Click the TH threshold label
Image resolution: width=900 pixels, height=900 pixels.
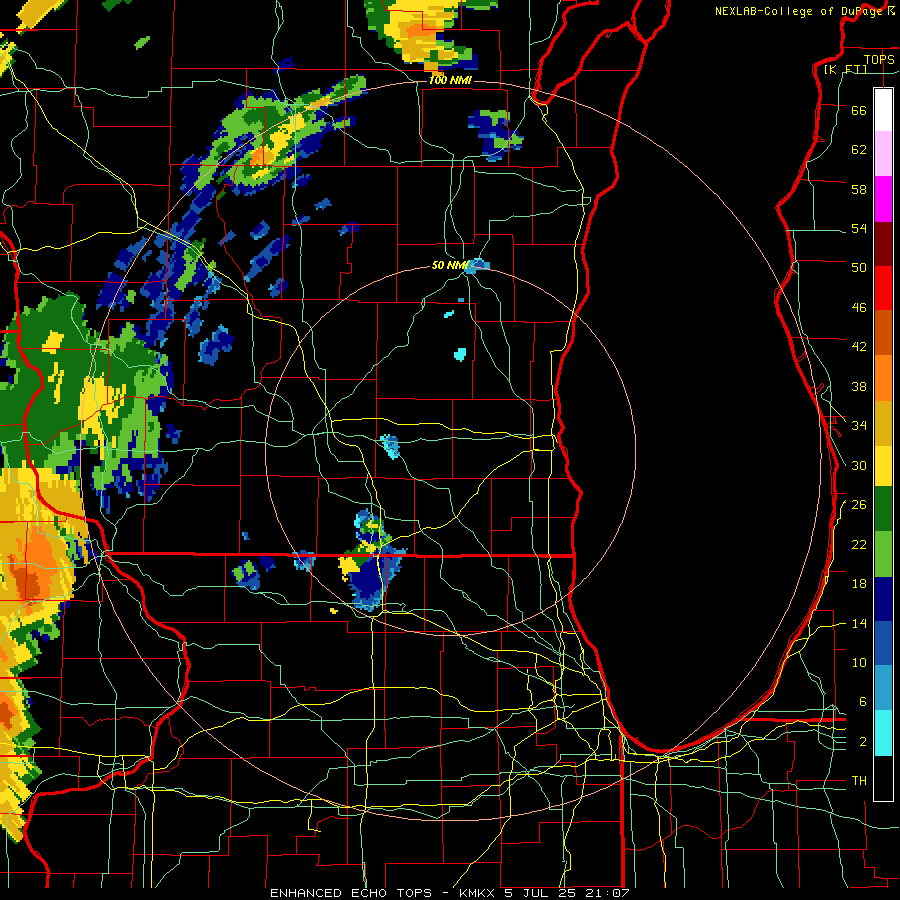(859, 780)
